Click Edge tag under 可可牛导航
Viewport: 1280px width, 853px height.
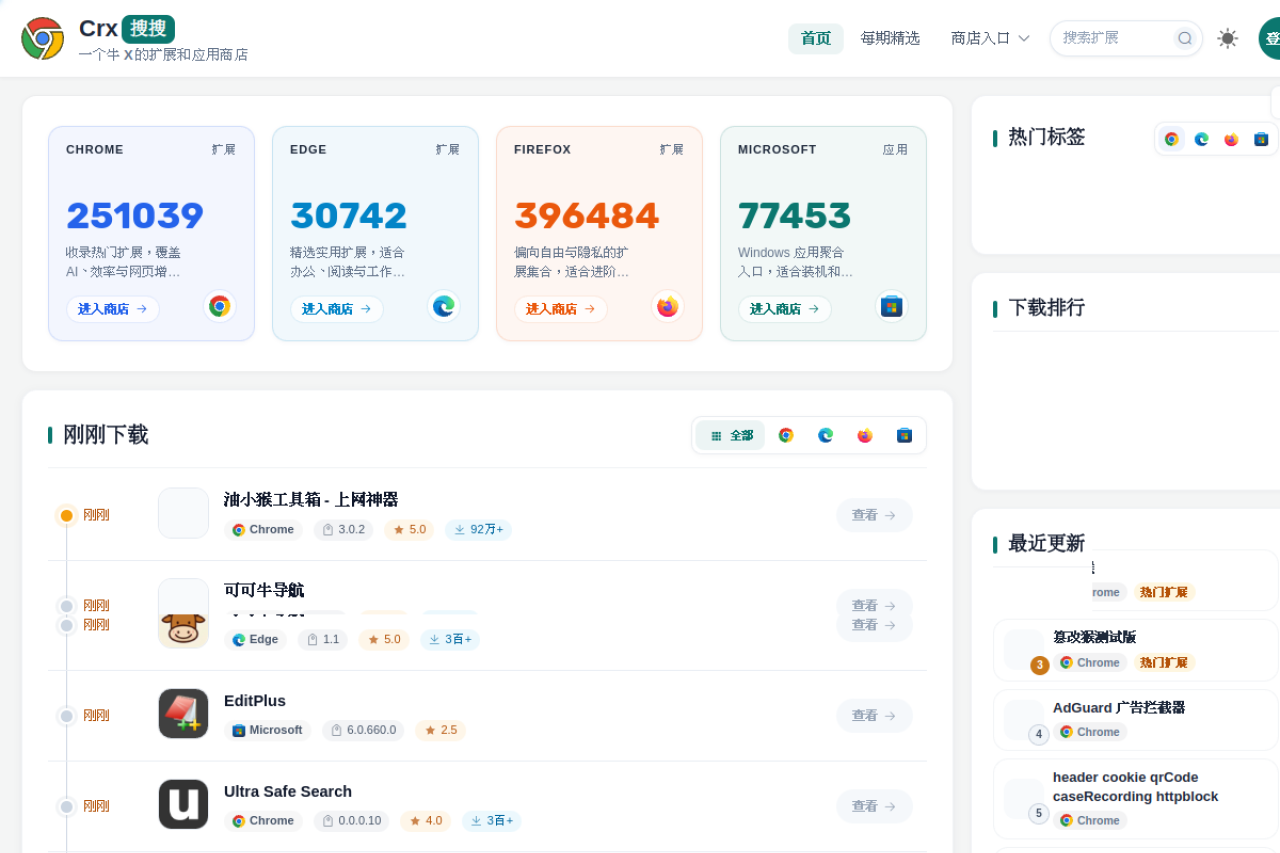tap(255, 640)
